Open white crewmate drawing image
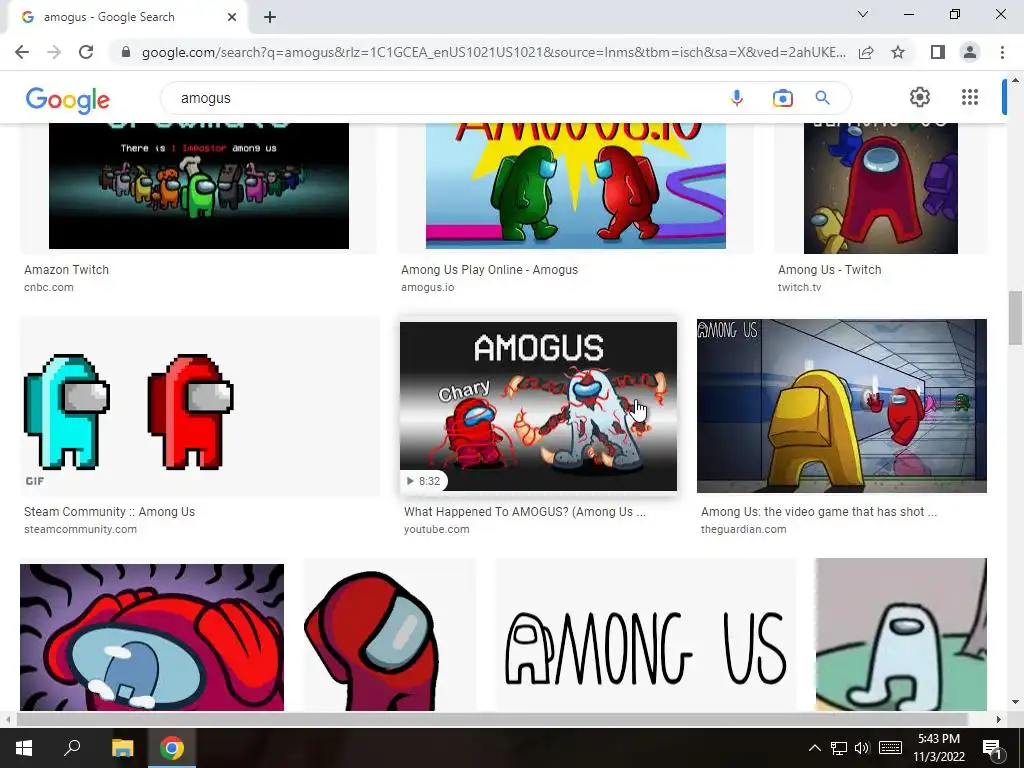The height and width of the screenshot is (768, 1024). click(x=901, y=635)
